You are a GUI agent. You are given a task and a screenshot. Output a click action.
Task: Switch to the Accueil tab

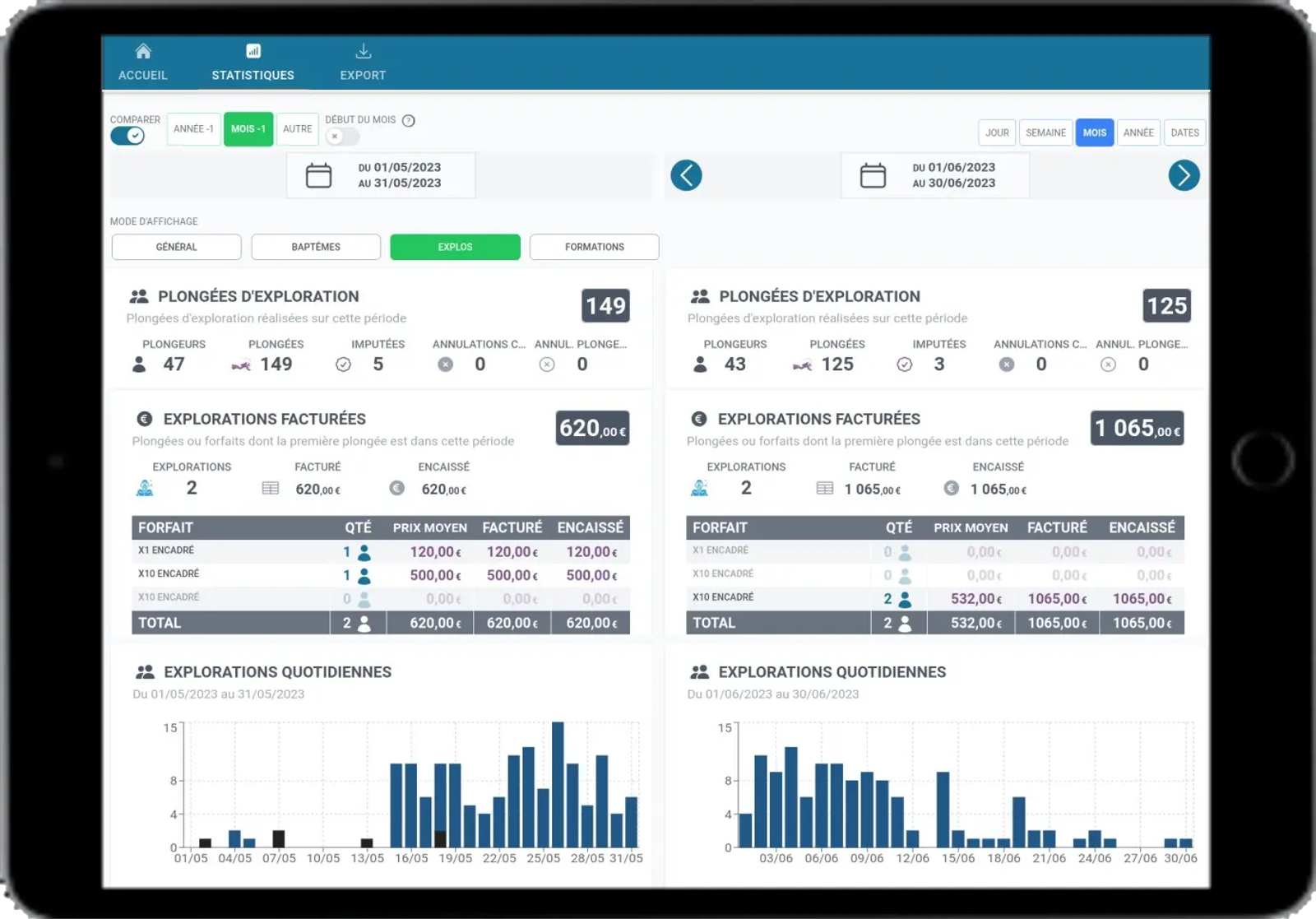pyautogui.click(x=143, y=63)
